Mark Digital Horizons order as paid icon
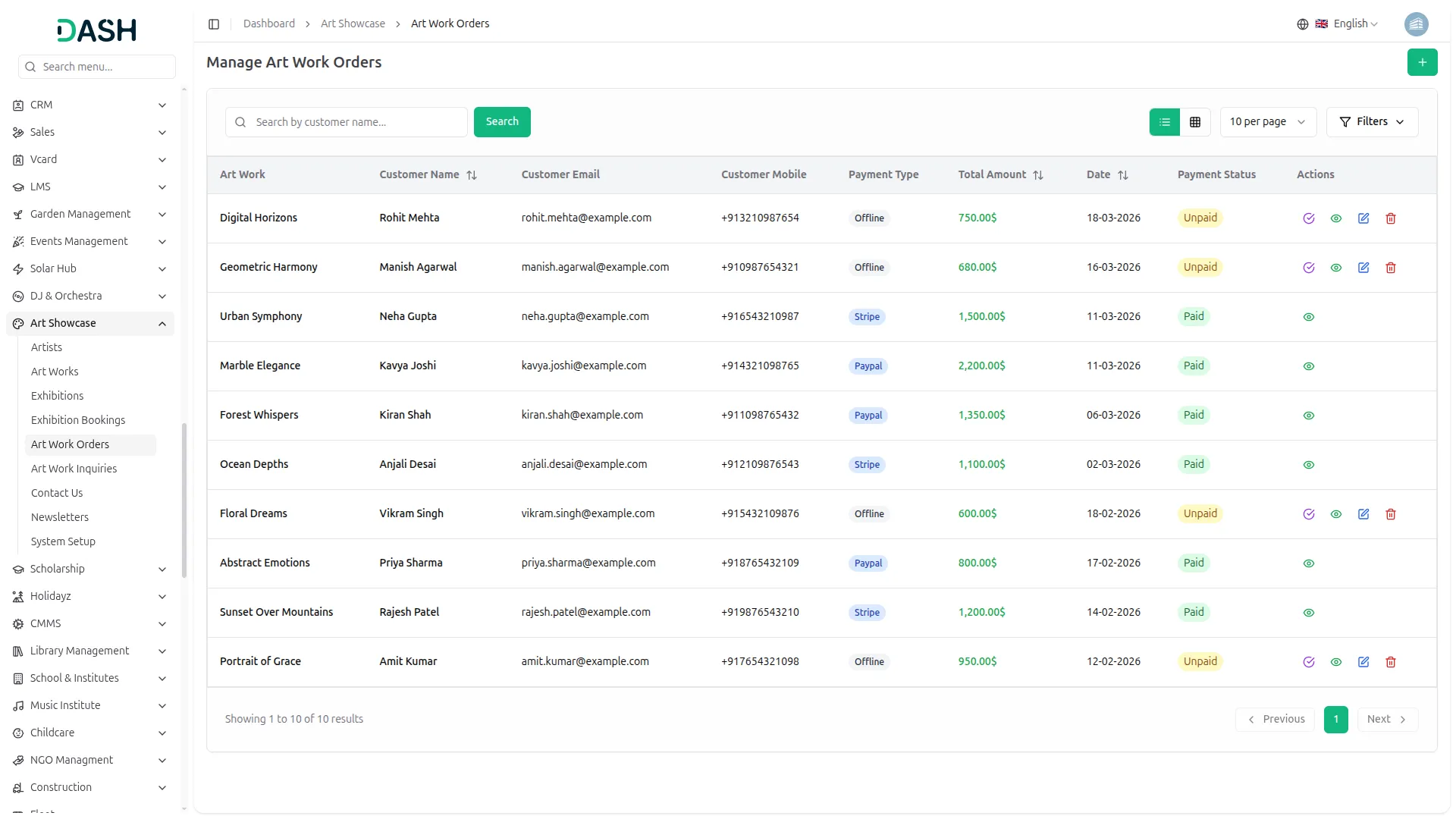 pos(1308,218)
